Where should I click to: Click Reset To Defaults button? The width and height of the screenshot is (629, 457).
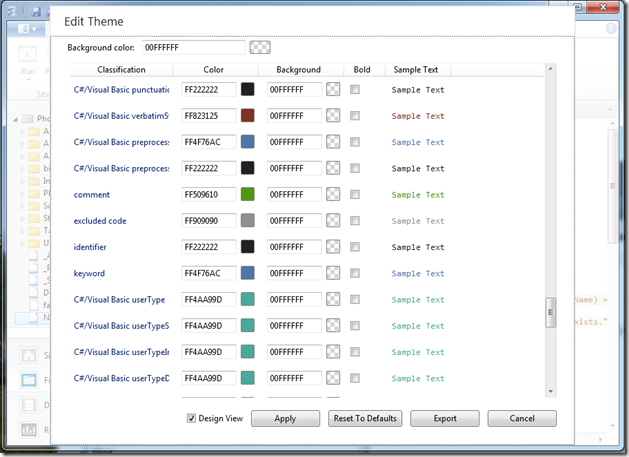(365, 418)
